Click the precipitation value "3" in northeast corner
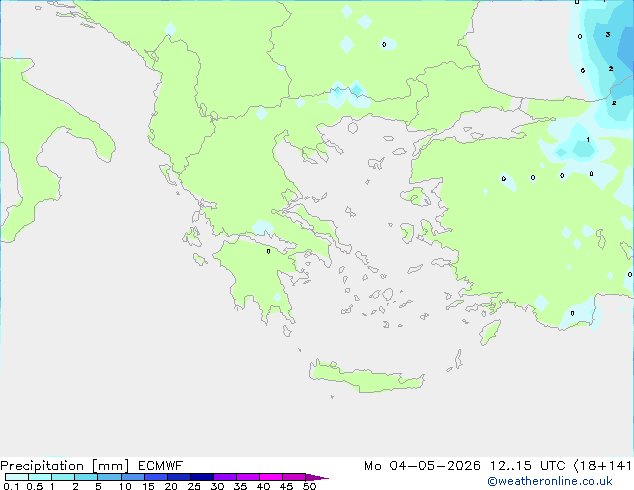 pos(608,35)
